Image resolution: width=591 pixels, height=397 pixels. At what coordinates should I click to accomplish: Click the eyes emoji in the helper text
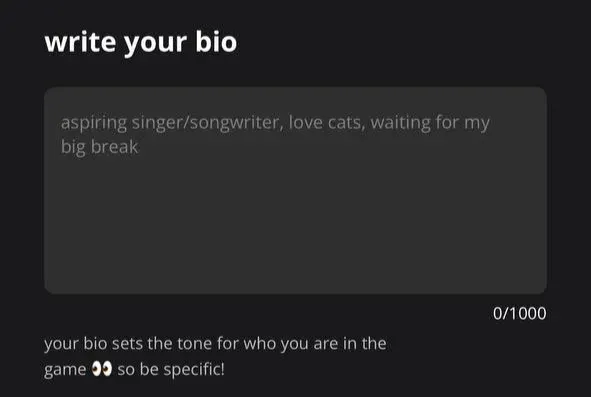click(102, 369)
